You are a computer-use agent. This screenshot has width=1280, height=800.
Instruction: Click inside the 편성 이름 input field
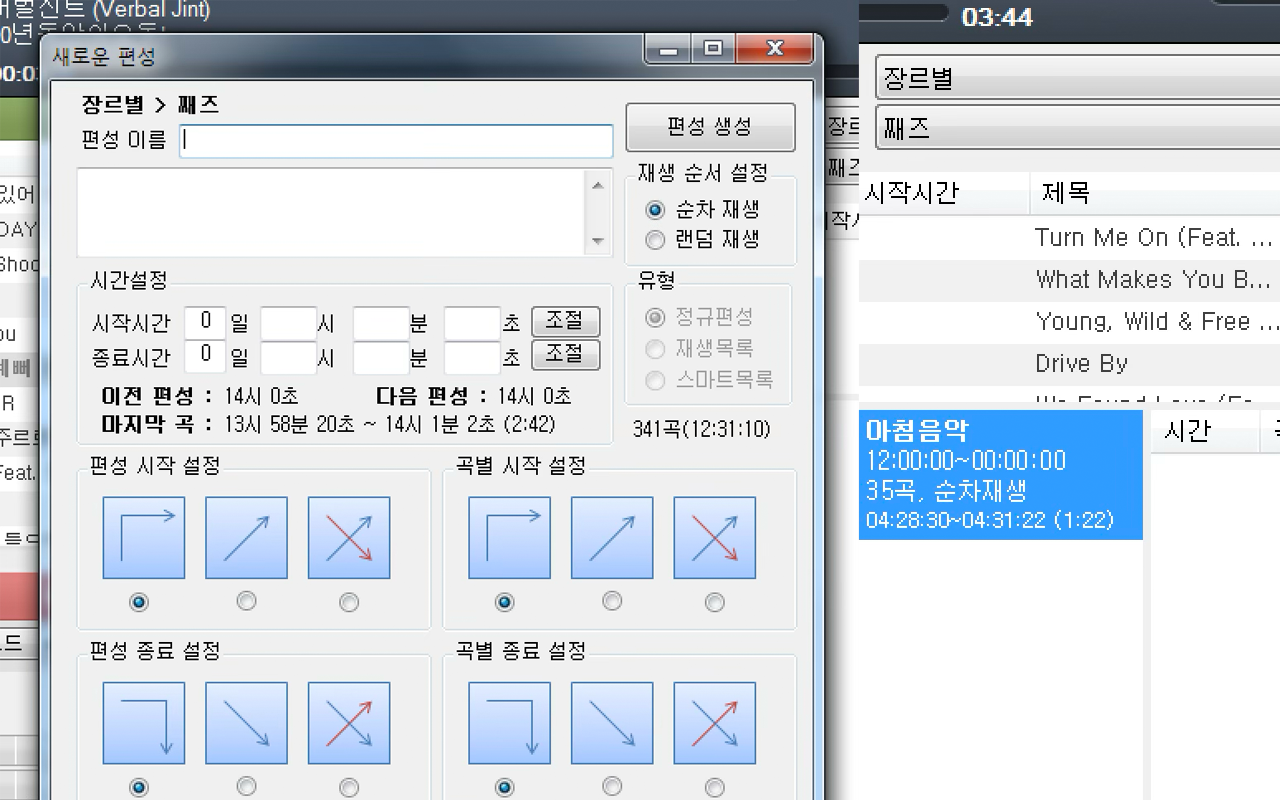tap(395, 141)
